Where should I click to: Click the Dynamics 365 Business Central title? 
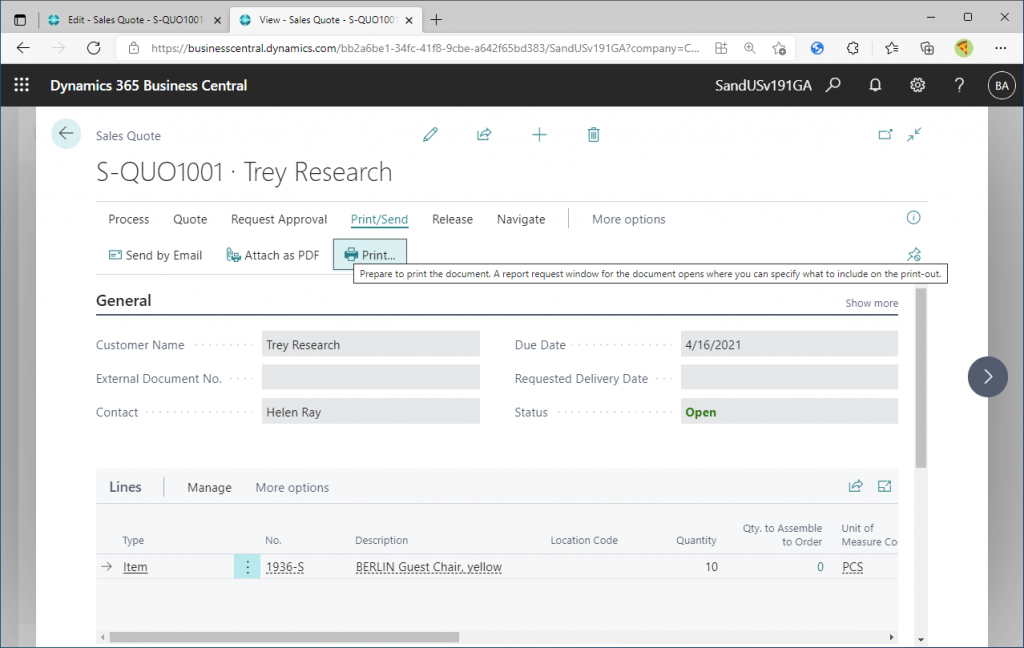(149, 86)
